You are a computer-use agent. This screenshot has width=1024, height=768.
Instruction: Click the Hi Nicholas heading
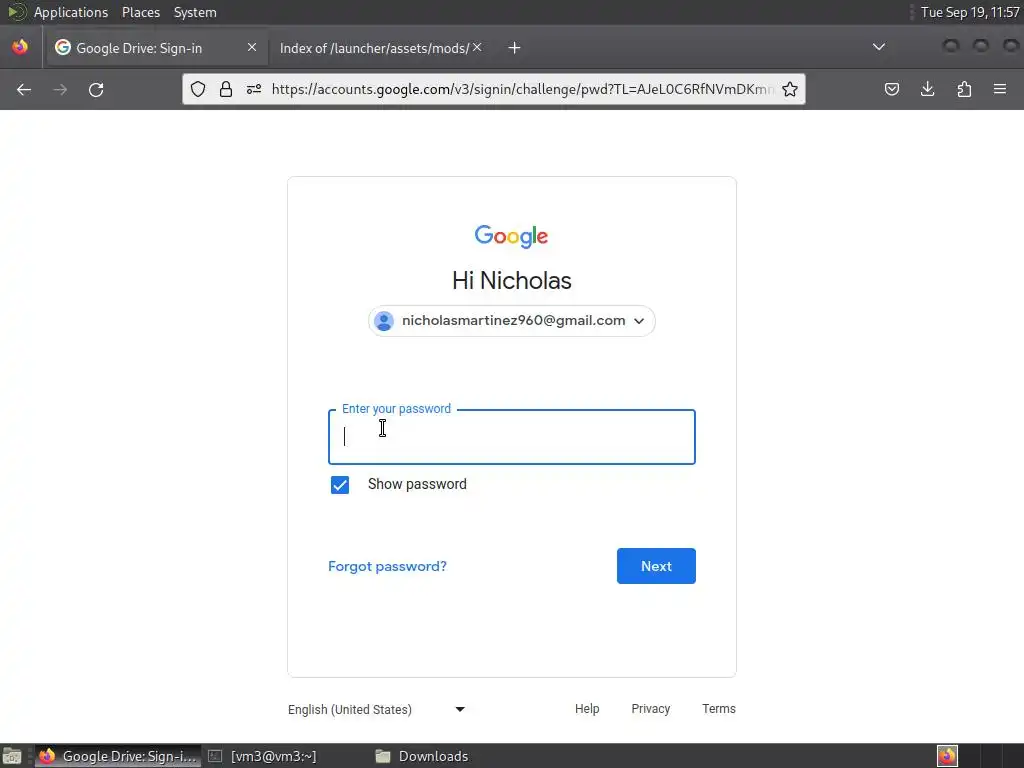tap(511, 281)
